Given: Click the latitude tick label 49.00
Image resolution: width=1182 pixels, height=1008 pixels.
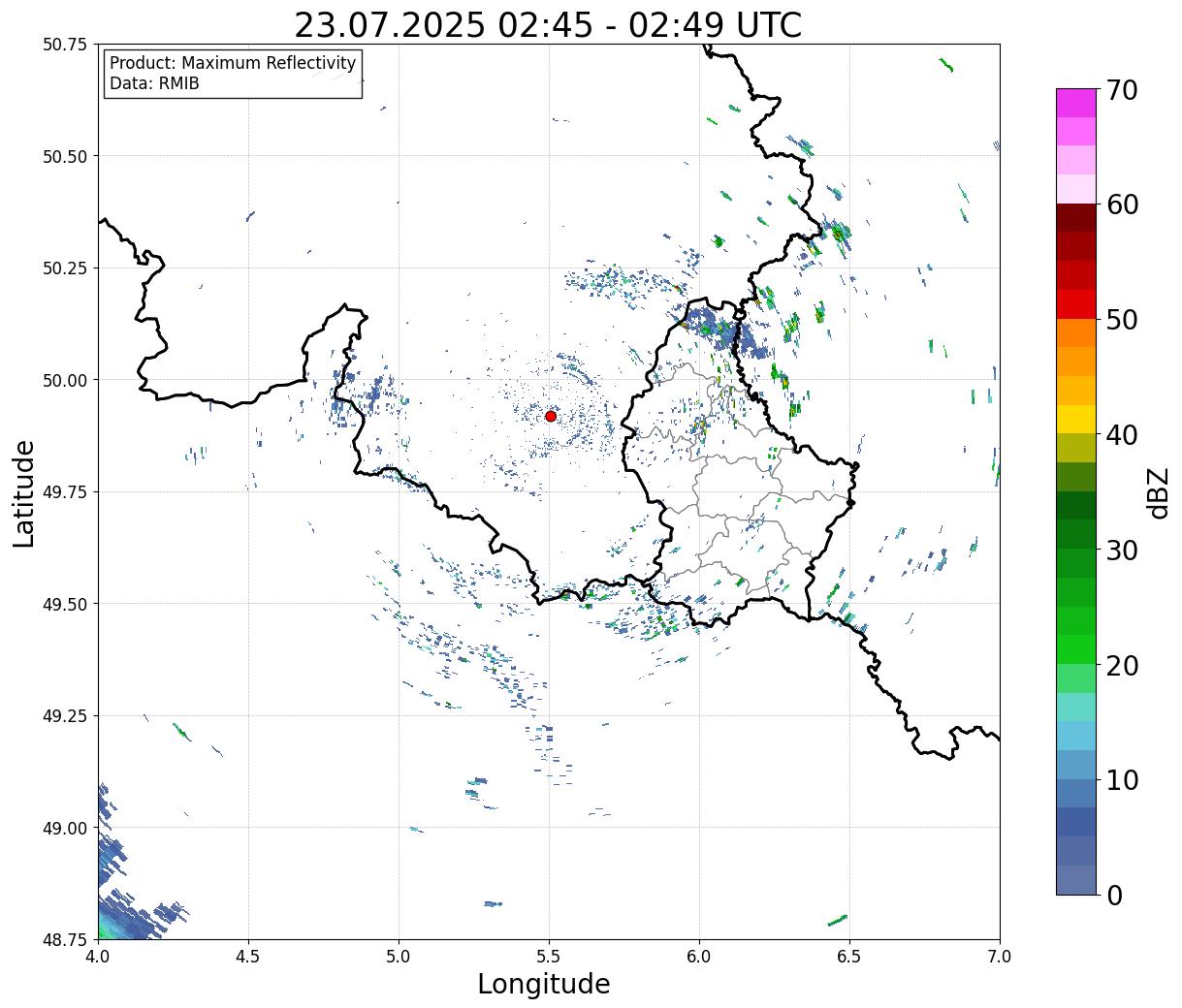Looking at the screenshot, I should pyautogui.click(x=65, y=828).
